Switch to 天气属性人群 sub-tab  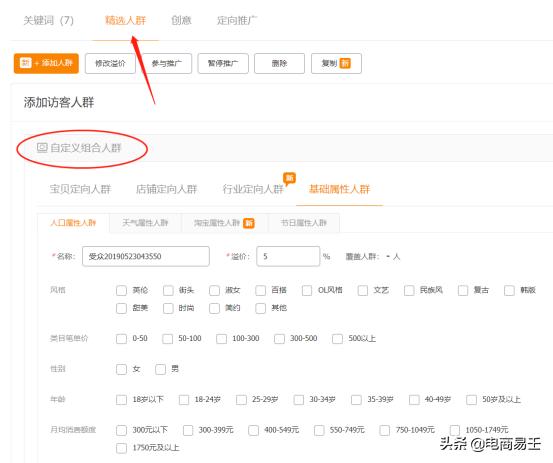pyautogui.click(x=145, y=223)
